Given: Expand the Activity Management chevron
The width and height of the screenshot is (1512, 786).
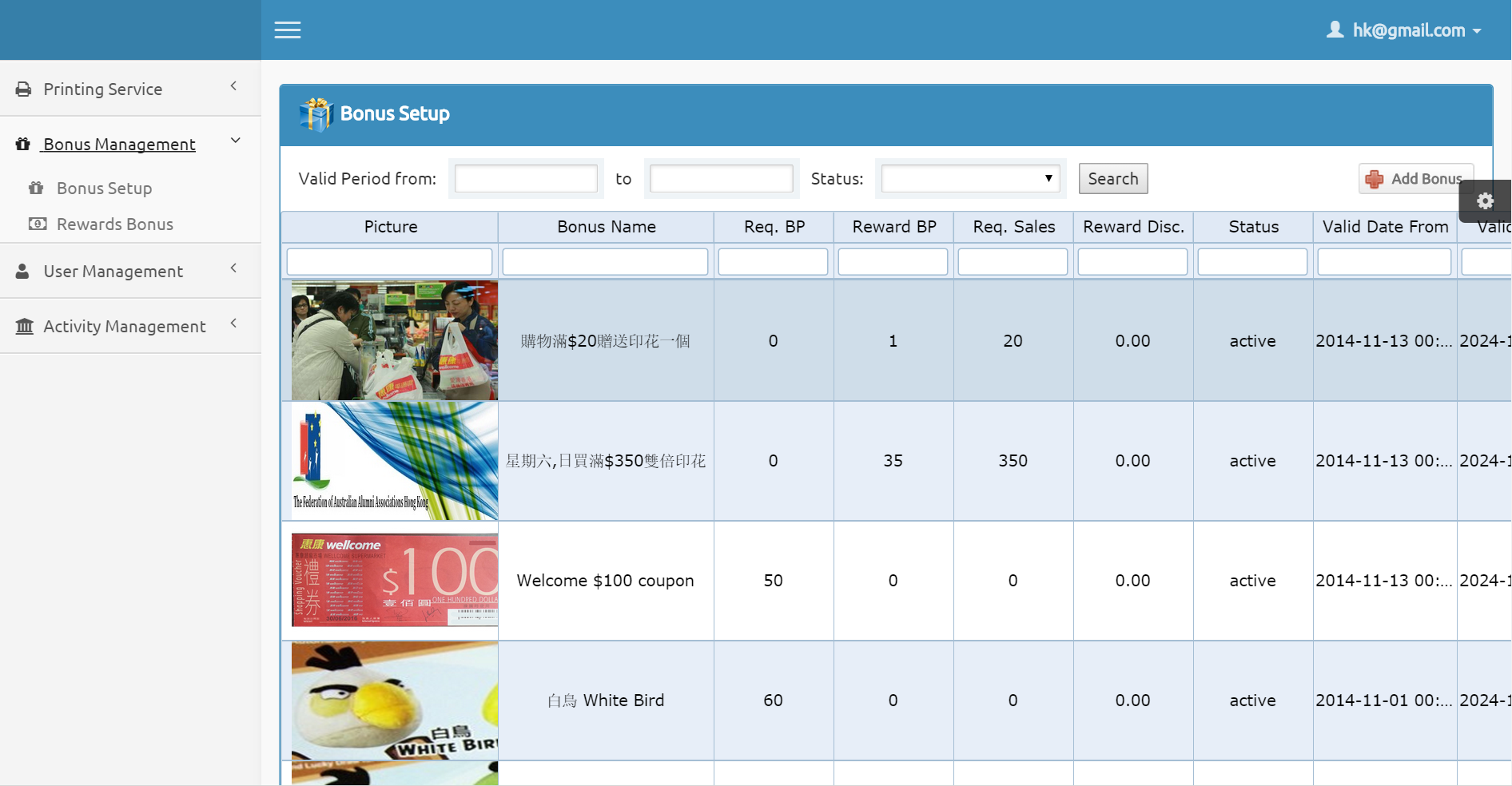Looking at the screenshot, I should click(x=234, y=323).
